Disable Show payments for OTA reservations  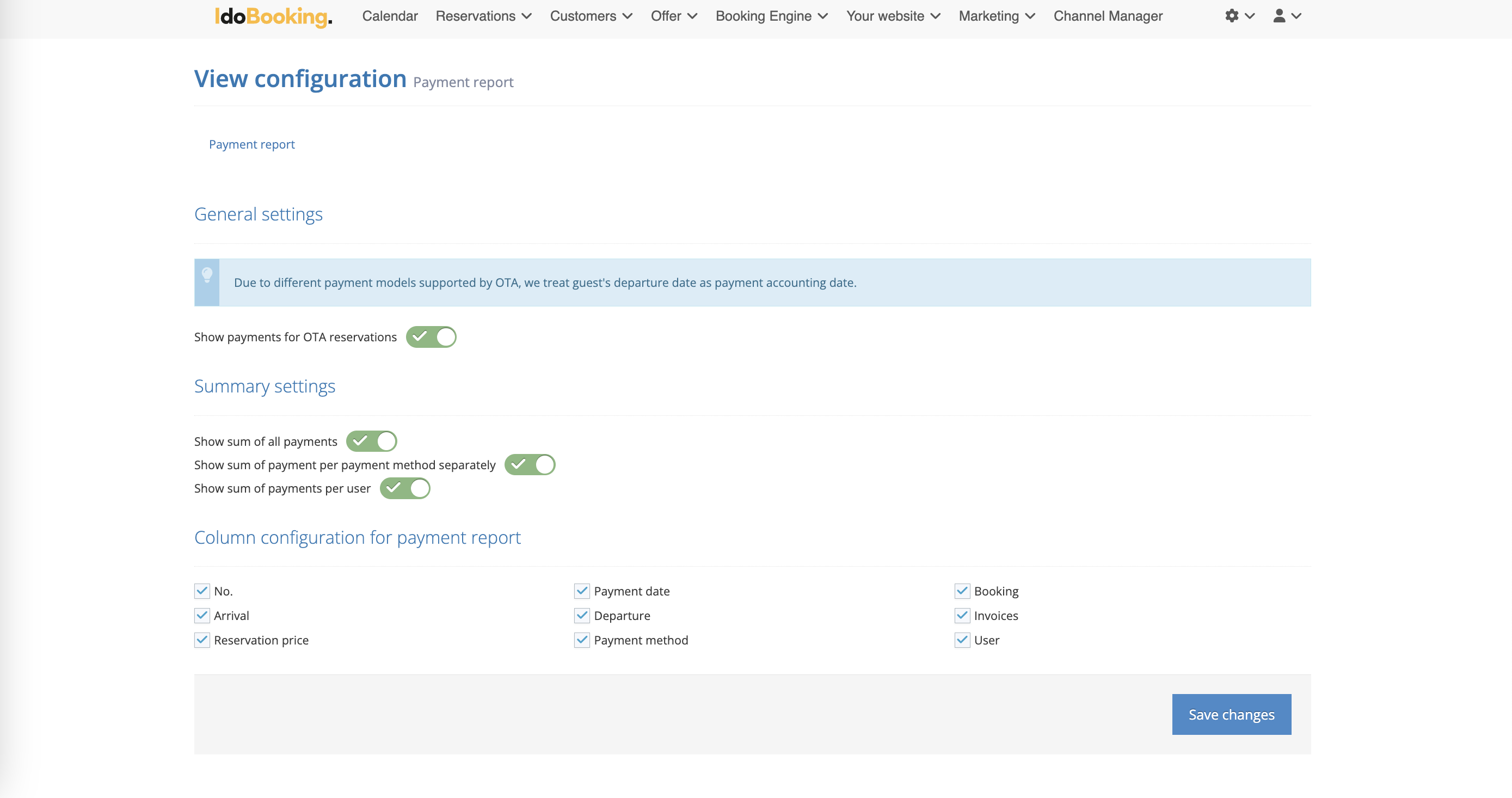tap(431, 337)
